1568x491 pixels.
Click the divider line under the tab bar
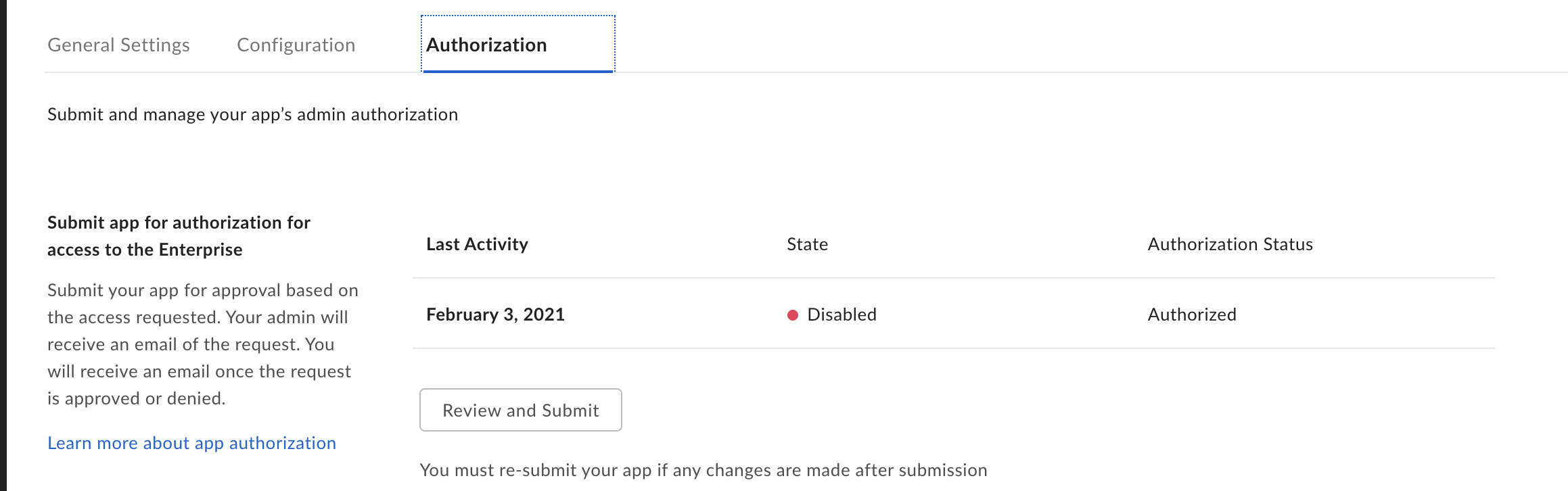806,72
